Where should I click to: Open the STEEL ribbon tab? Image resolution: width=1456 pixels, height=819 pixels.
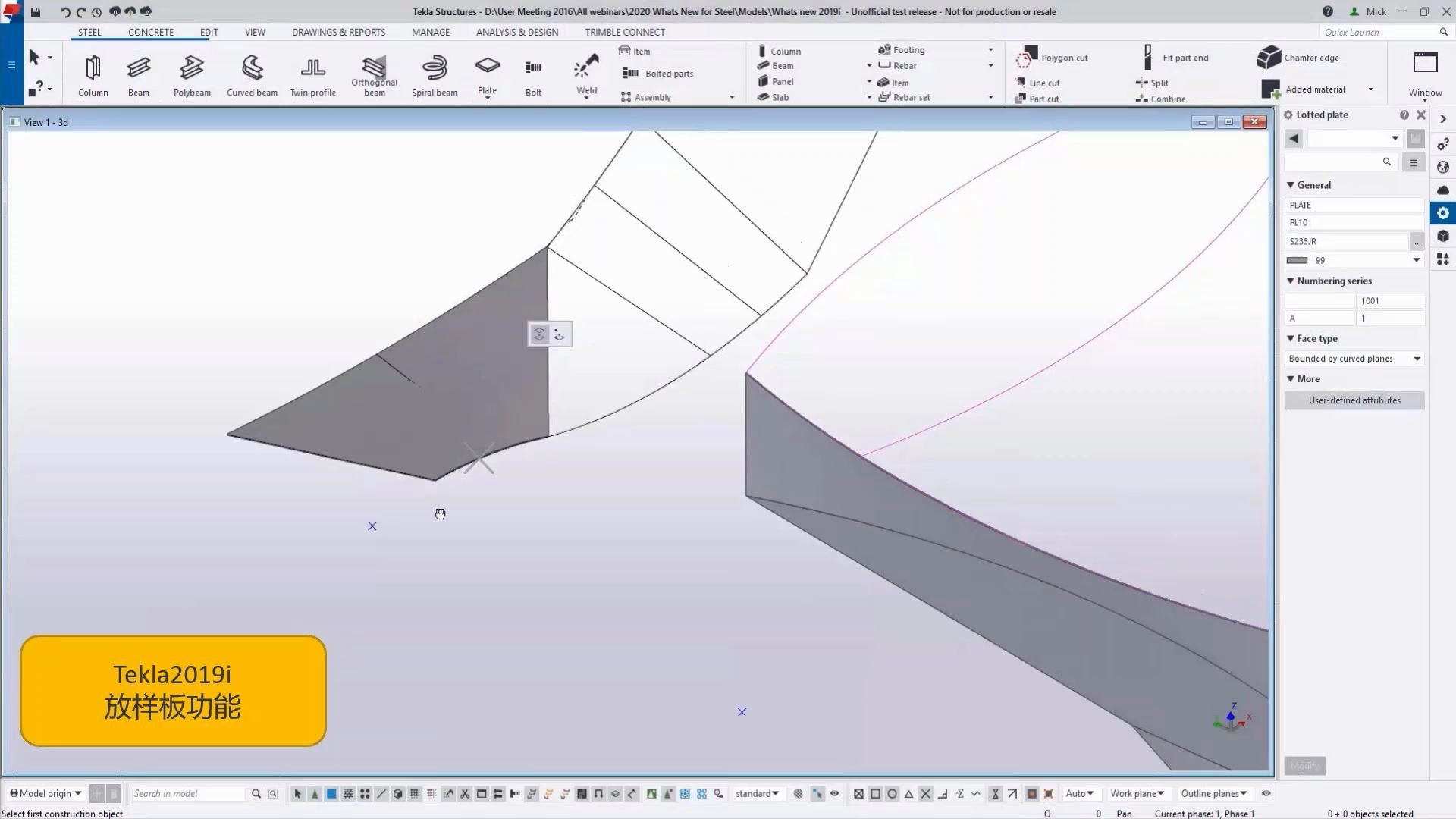[x=89, y=32]
